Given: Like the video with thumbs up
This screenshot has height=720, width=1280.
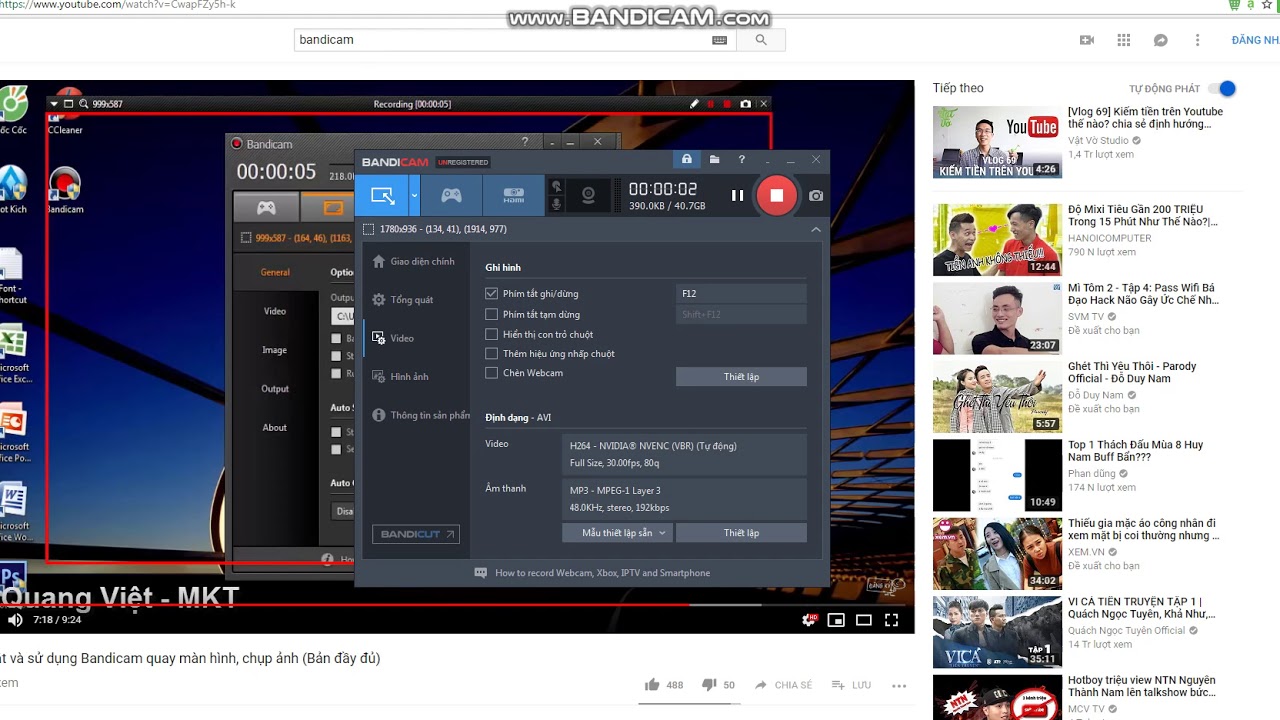Looking at the screenshot, I should point(652,685).
